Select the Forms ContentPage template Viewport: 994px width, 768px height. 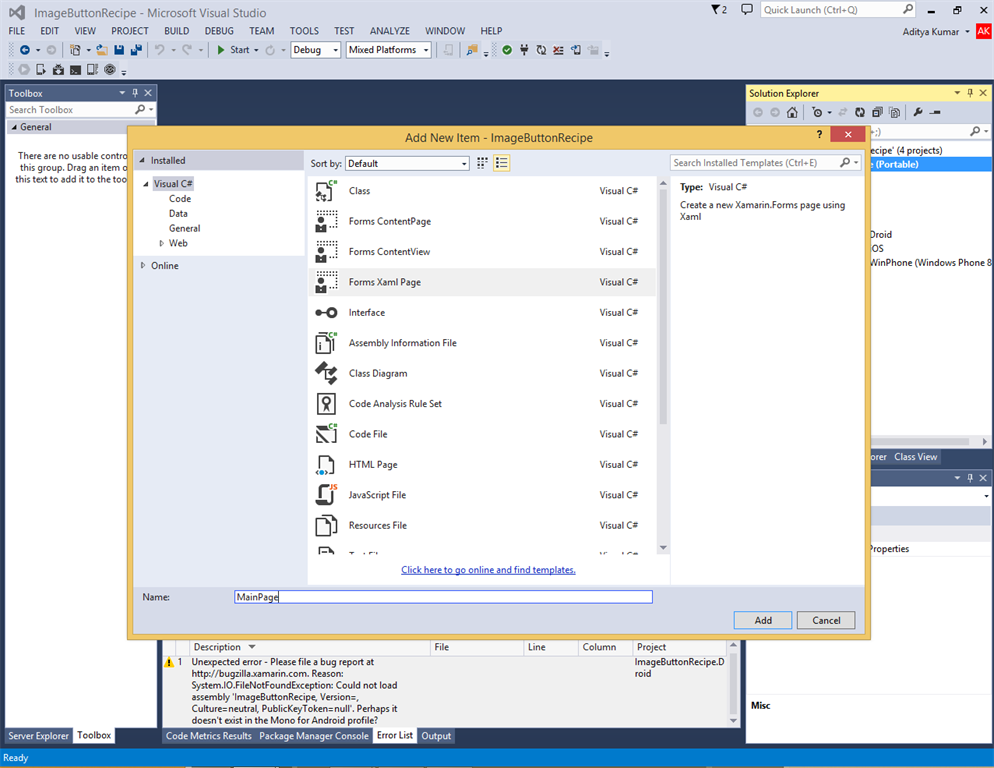(482, 221)
